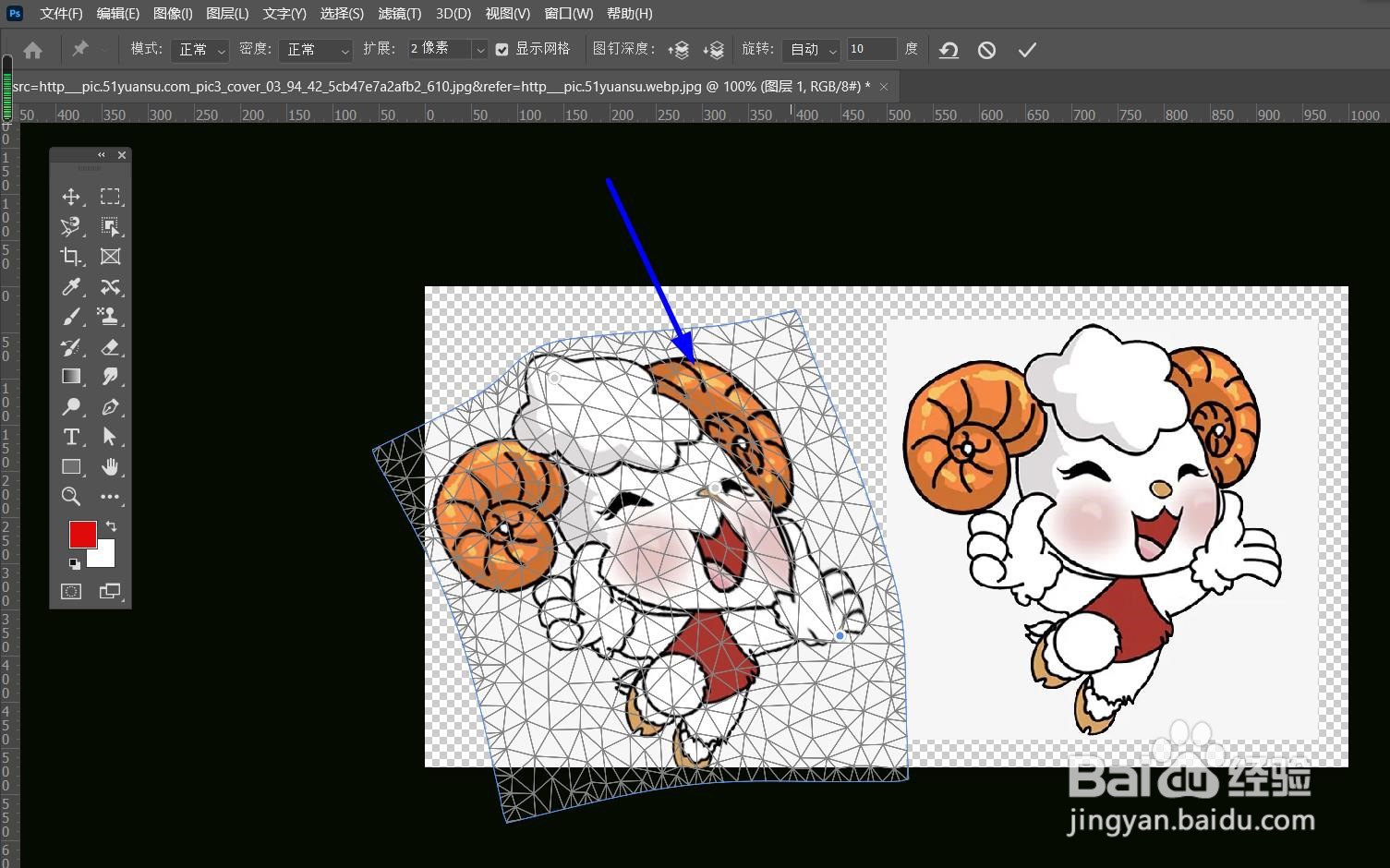
Task: Open the 图像(I) menu
Action: click(x=173, y=14)
